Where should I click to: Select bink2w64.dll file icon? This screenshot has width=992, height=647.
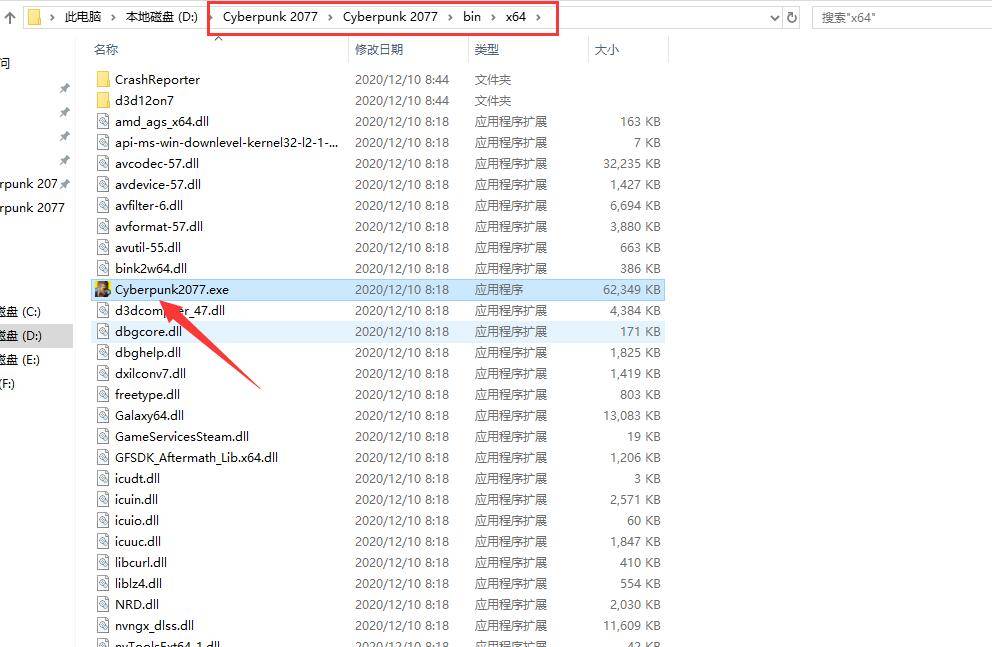[x=103, y=268]
